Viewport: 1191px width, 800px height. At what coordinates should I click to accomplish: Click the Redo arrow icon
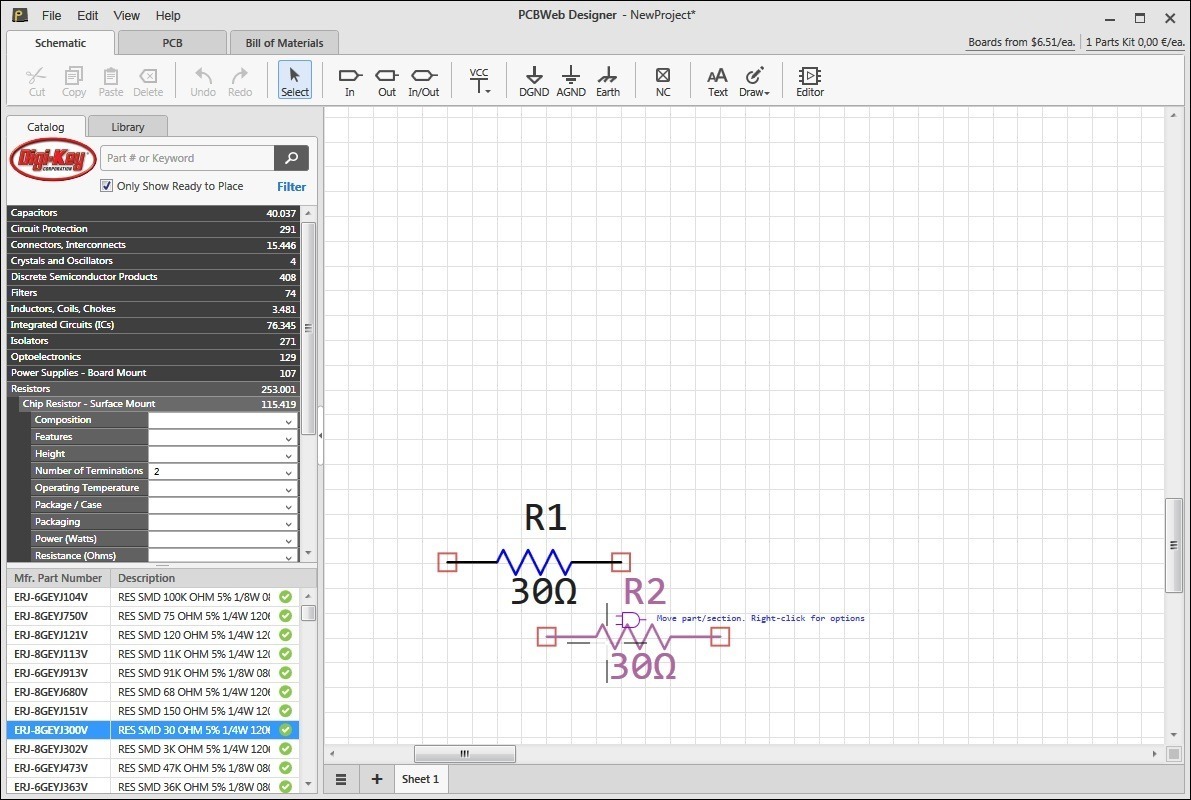tap(240, 81)
